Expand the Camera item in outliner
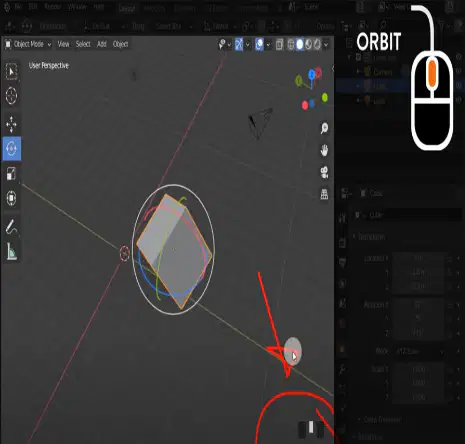Screen dimensions: 465x444 point(358,72)
